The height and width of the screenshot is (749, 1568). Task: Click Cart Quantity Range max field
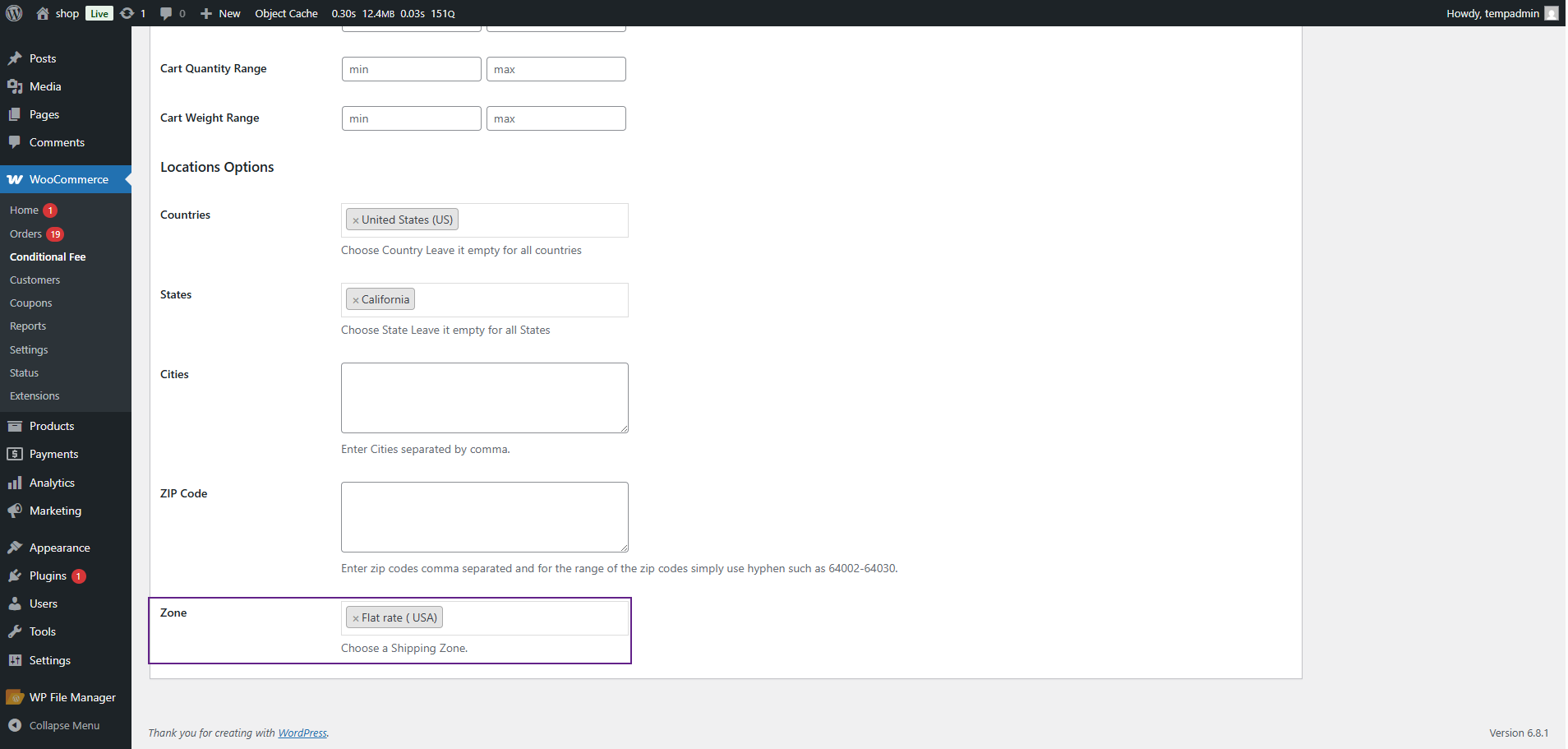[x=556, y=69]
